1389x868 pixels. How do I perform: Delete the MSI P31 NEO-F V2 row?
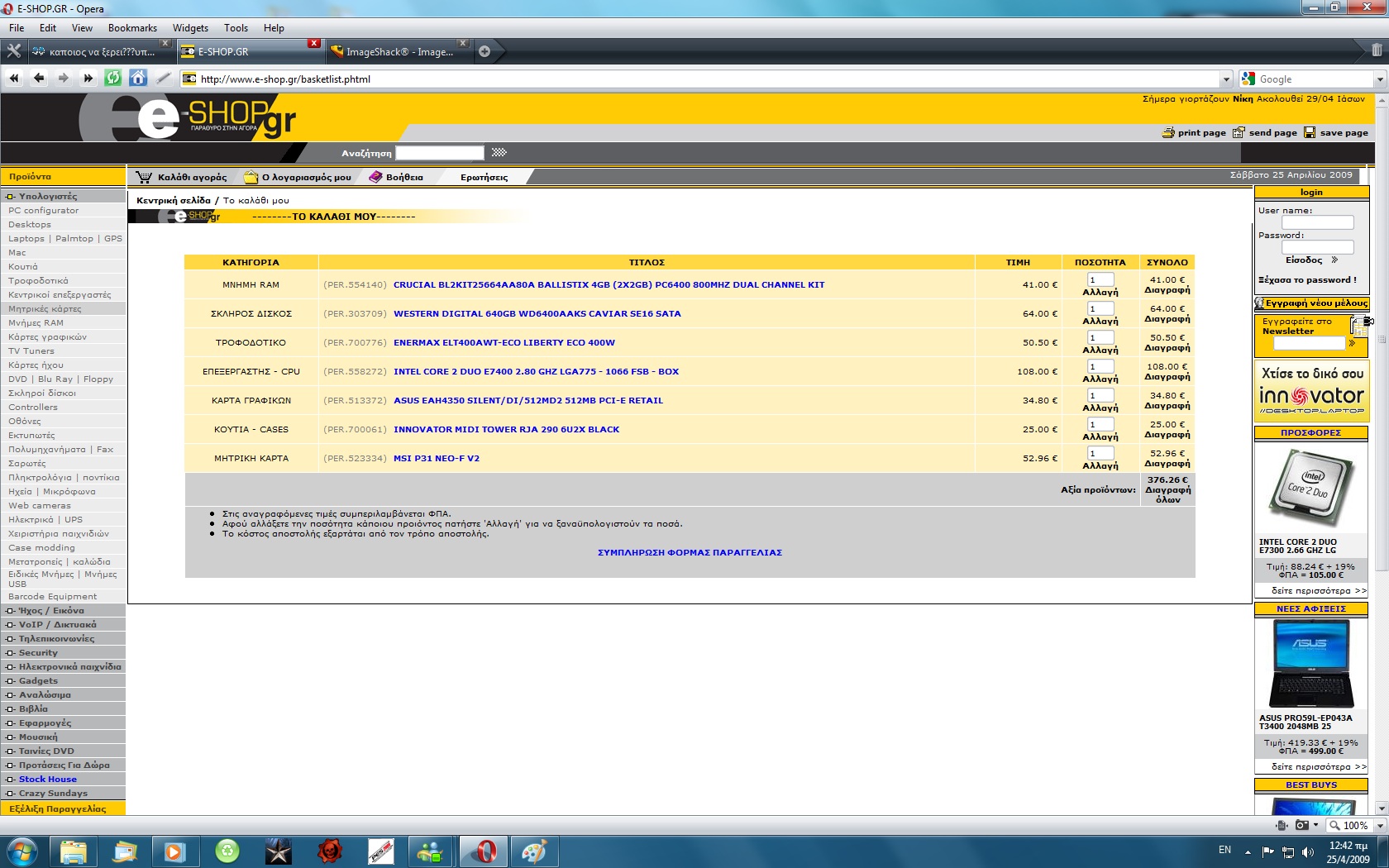coord(1167,464)
